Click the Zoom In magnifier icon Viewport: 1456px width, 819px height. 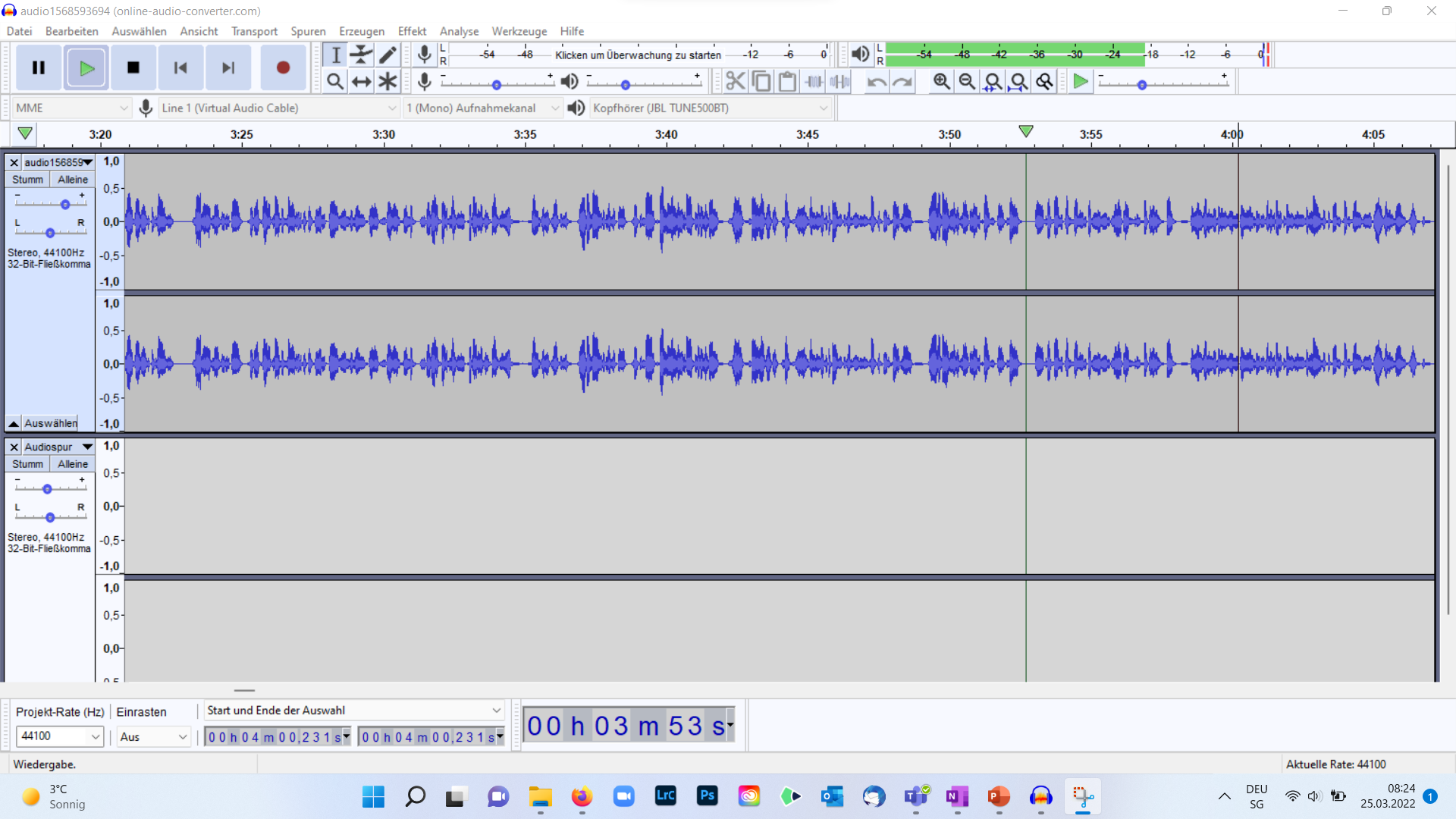click(x=941, y=81)
